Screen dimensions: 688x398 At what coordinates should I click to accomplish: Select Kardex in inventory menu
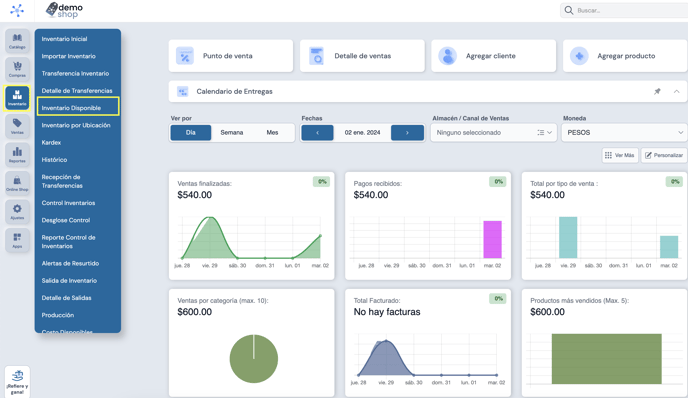pos(51,142)
